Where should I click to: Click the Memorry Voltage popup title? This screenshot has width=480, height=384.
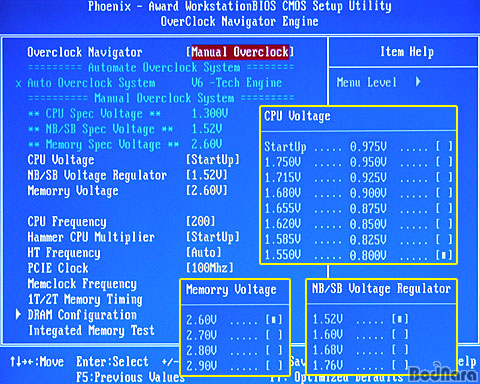click(231, 289)
